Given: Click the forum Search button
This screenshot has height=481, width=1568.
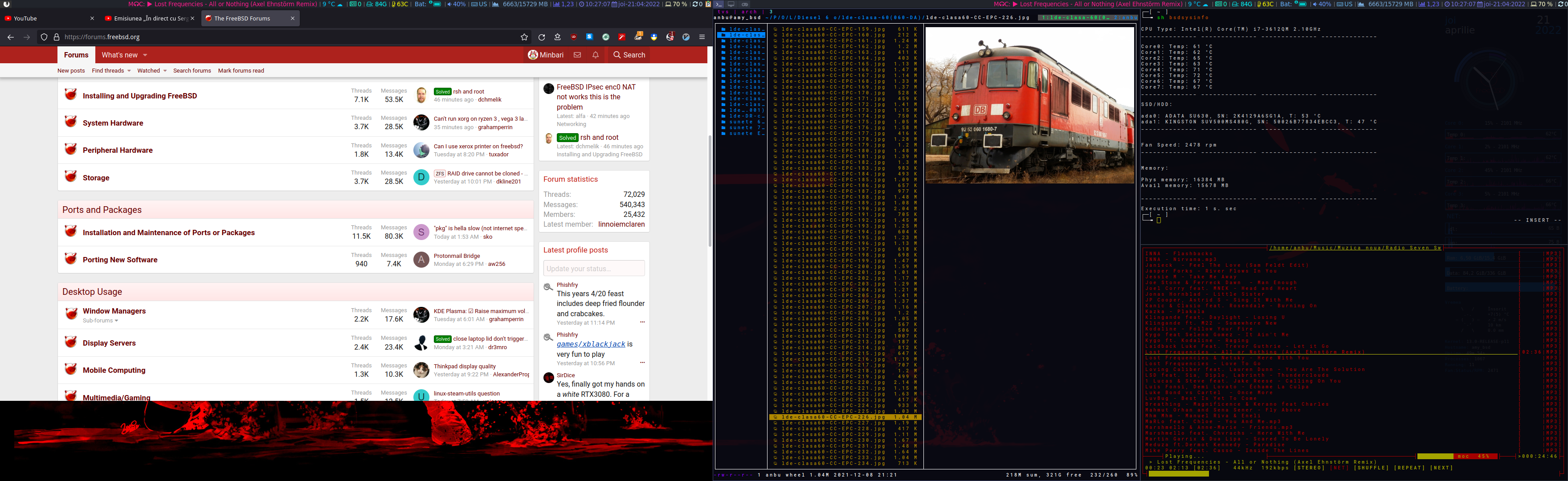Looking at the screenshot, I should click(x=629, y=55).
